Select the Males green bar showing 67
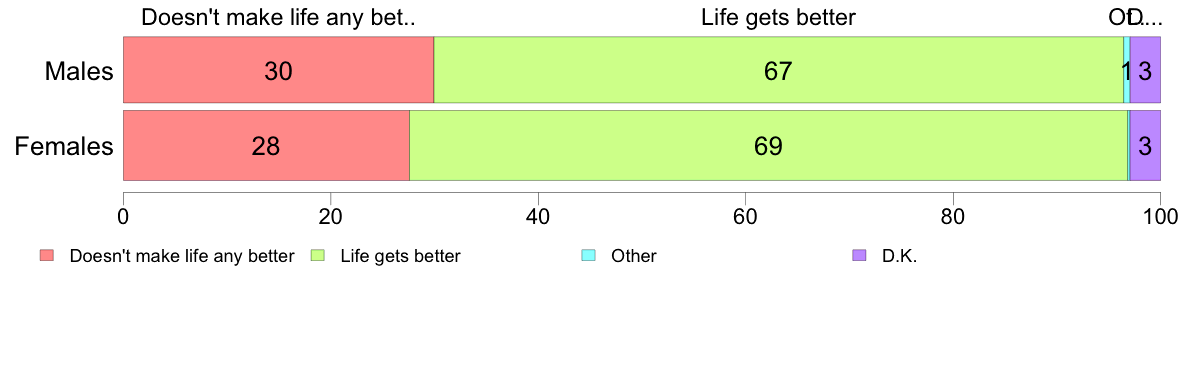 click(778, 70)
